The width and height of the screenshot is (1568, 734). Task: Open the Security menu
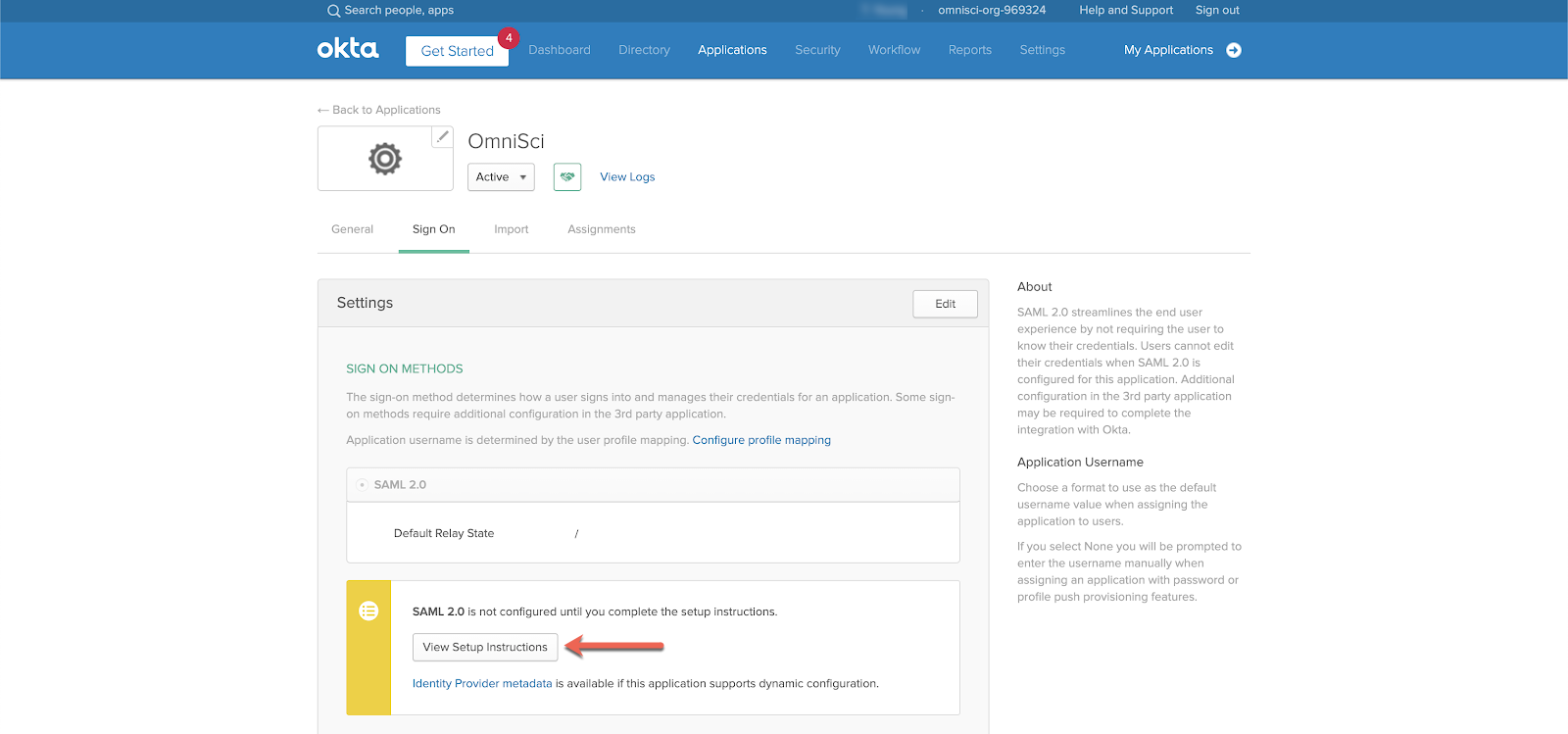click(x=817, y=50)
